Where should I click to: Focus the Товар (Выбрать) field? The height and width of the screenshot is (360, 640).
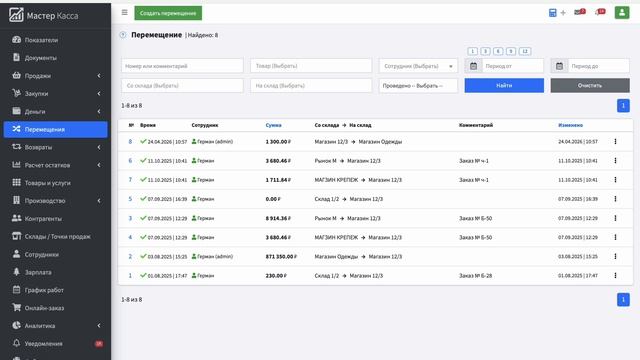311,66
